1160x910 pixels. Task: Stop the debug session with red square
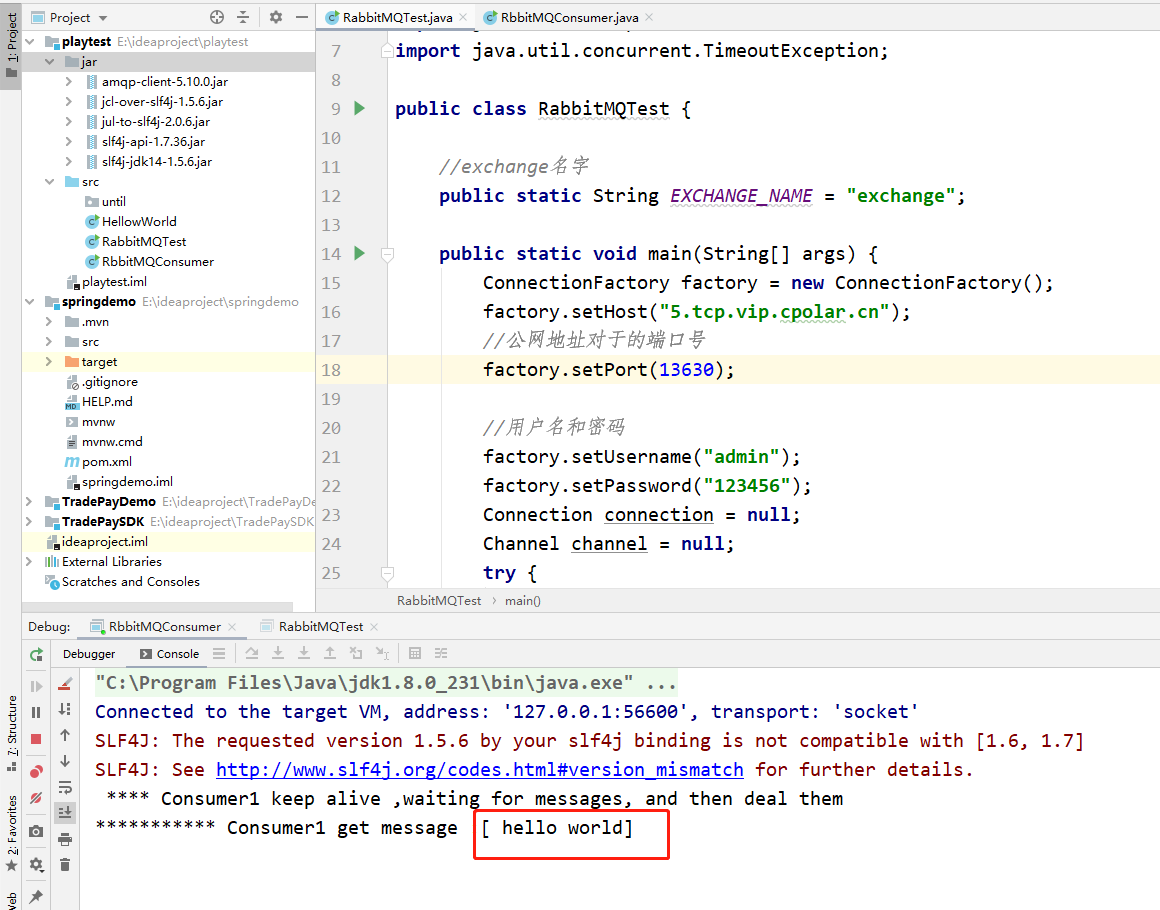(36, 739)
